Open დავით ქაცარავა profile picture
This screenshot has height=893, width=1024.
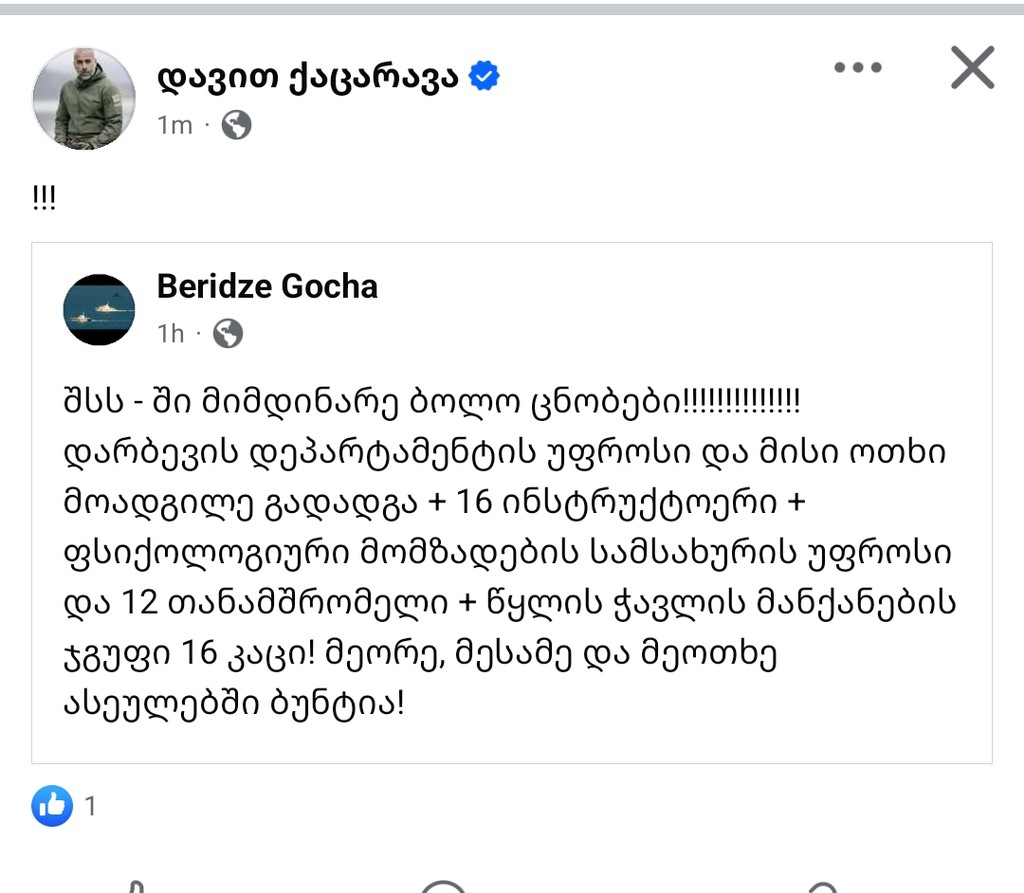click(x=84, y=98)
